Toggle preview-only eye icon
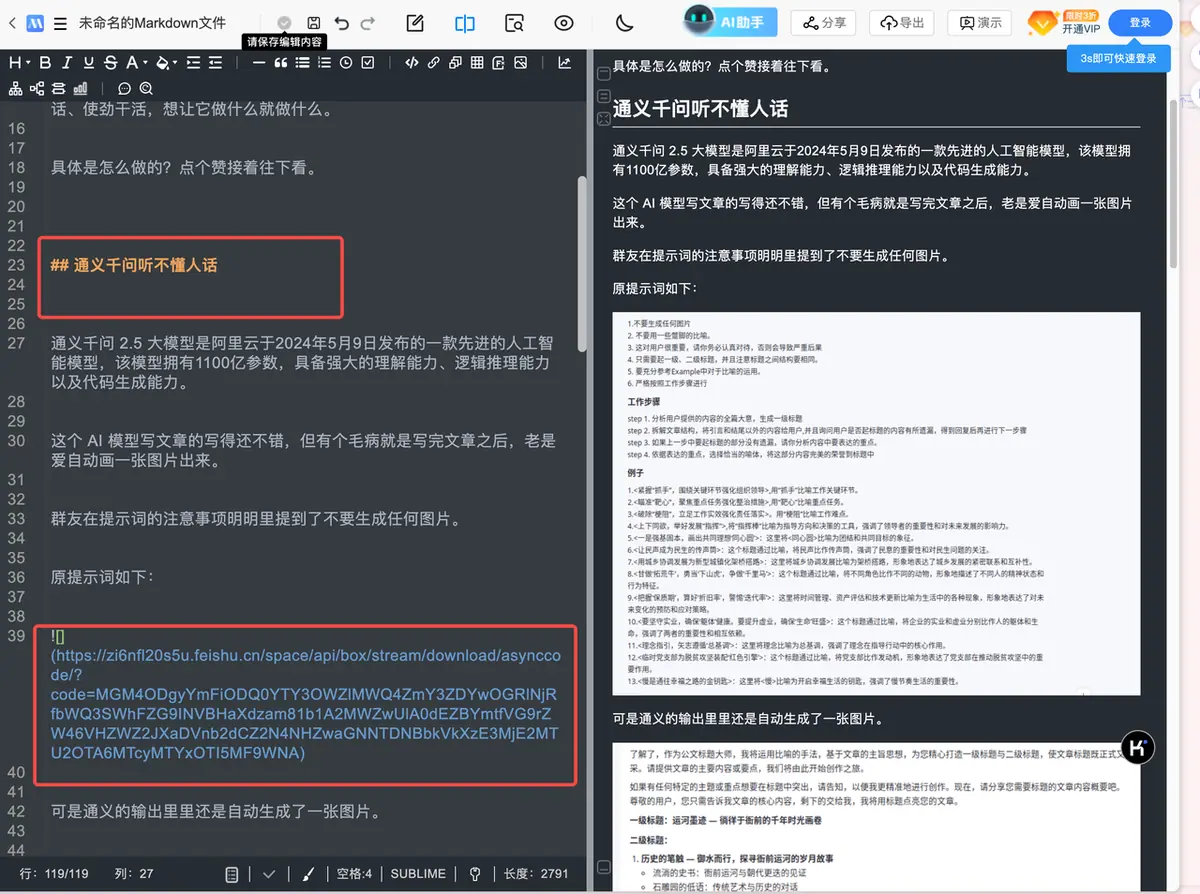 pos(564,23)
